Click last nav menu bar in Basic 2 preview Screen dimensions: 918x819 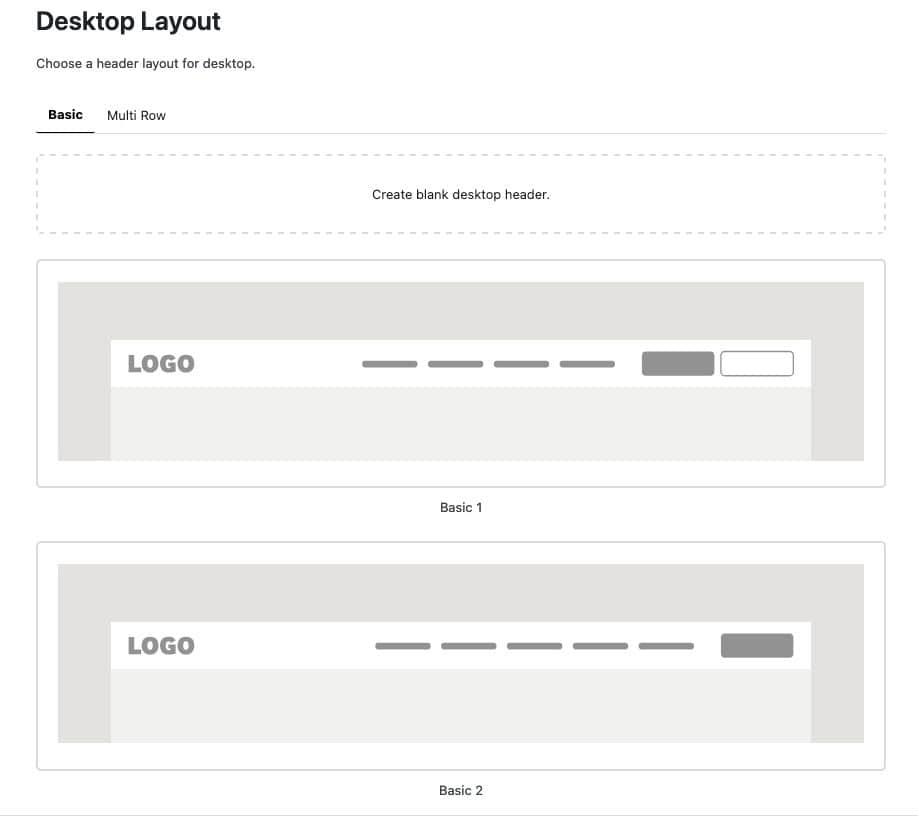(x=666, y=646)
